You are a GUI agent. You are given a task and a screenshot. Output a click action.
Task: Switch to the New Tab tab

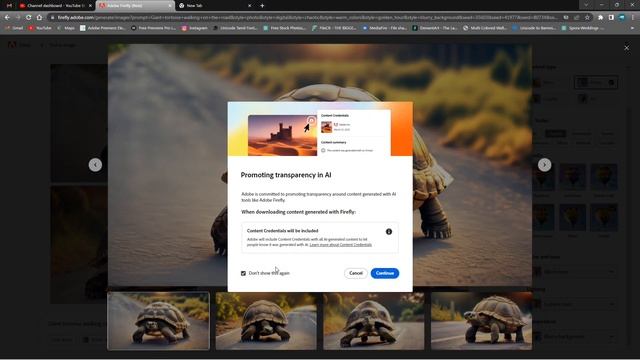point(214,6)
